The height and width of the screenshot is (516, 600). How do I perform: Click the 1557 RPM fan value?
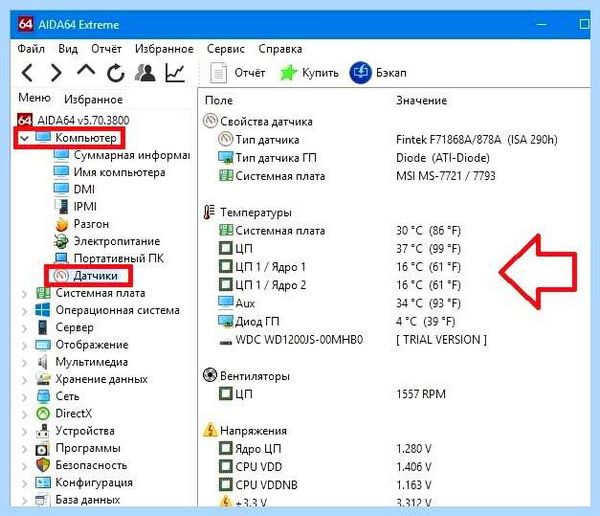click(x=421, y=394)
